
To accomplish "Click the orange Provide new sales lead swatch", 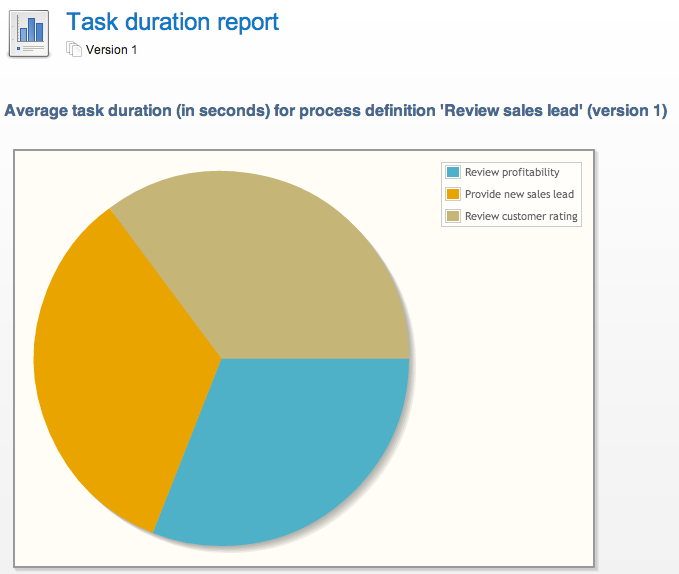I will pyautogui.click(x=453, y=194).
